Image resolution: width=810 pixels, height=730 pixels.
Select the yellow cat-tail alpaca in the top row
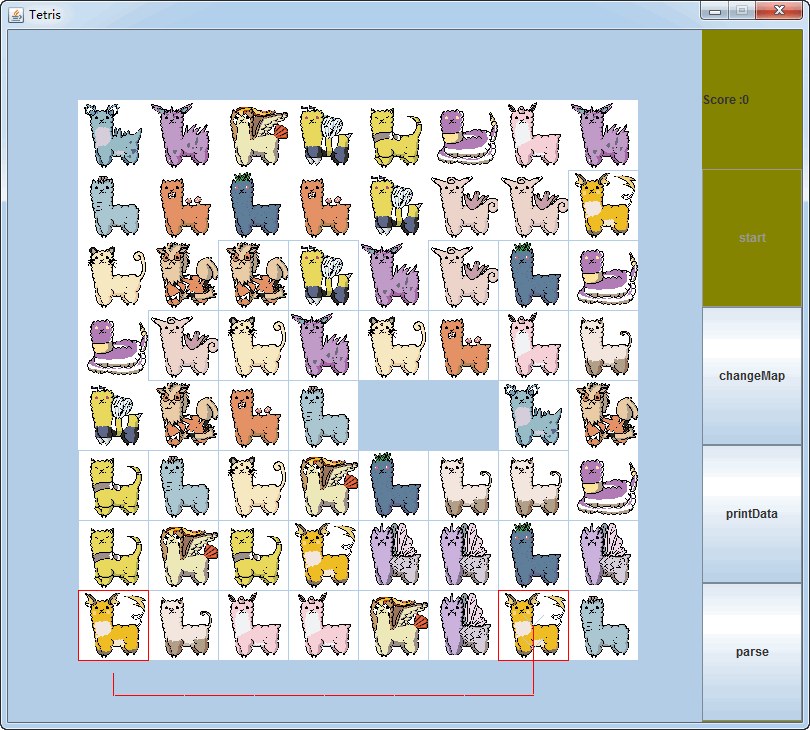coord(393,135)
